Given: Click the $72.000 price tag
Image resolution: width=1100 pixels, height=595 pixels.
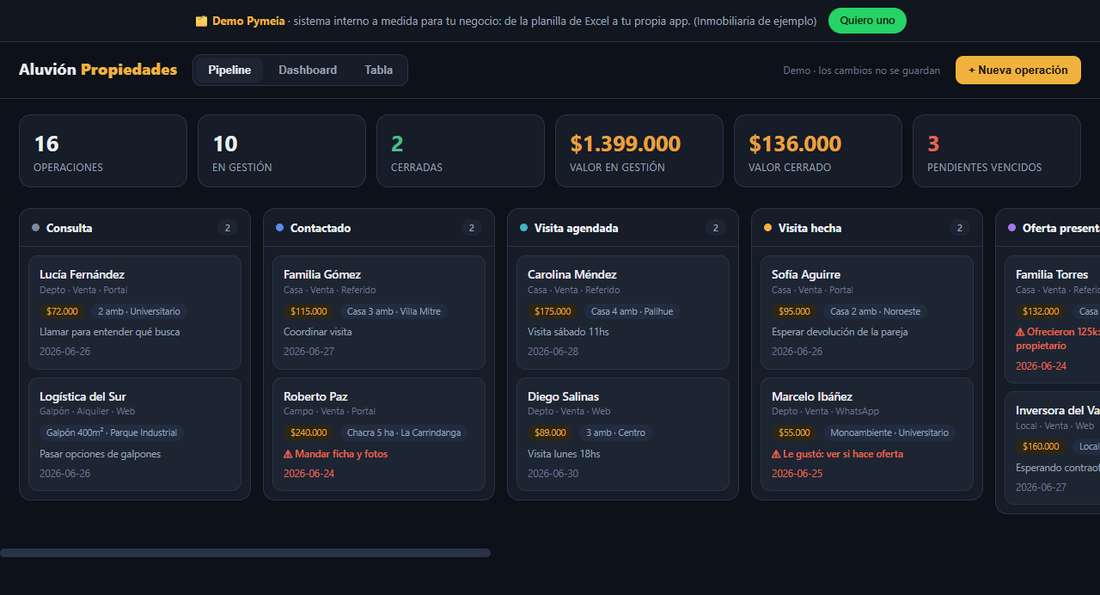Looking at the screenshot, I should [62, 312].
